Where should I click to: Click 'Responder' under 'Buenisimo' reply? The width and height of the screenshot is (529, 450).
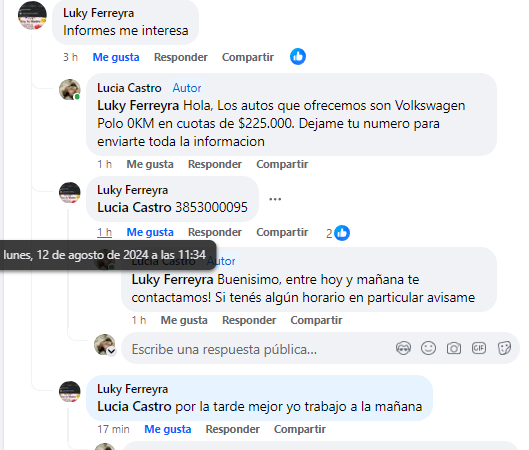click(249, 320)
